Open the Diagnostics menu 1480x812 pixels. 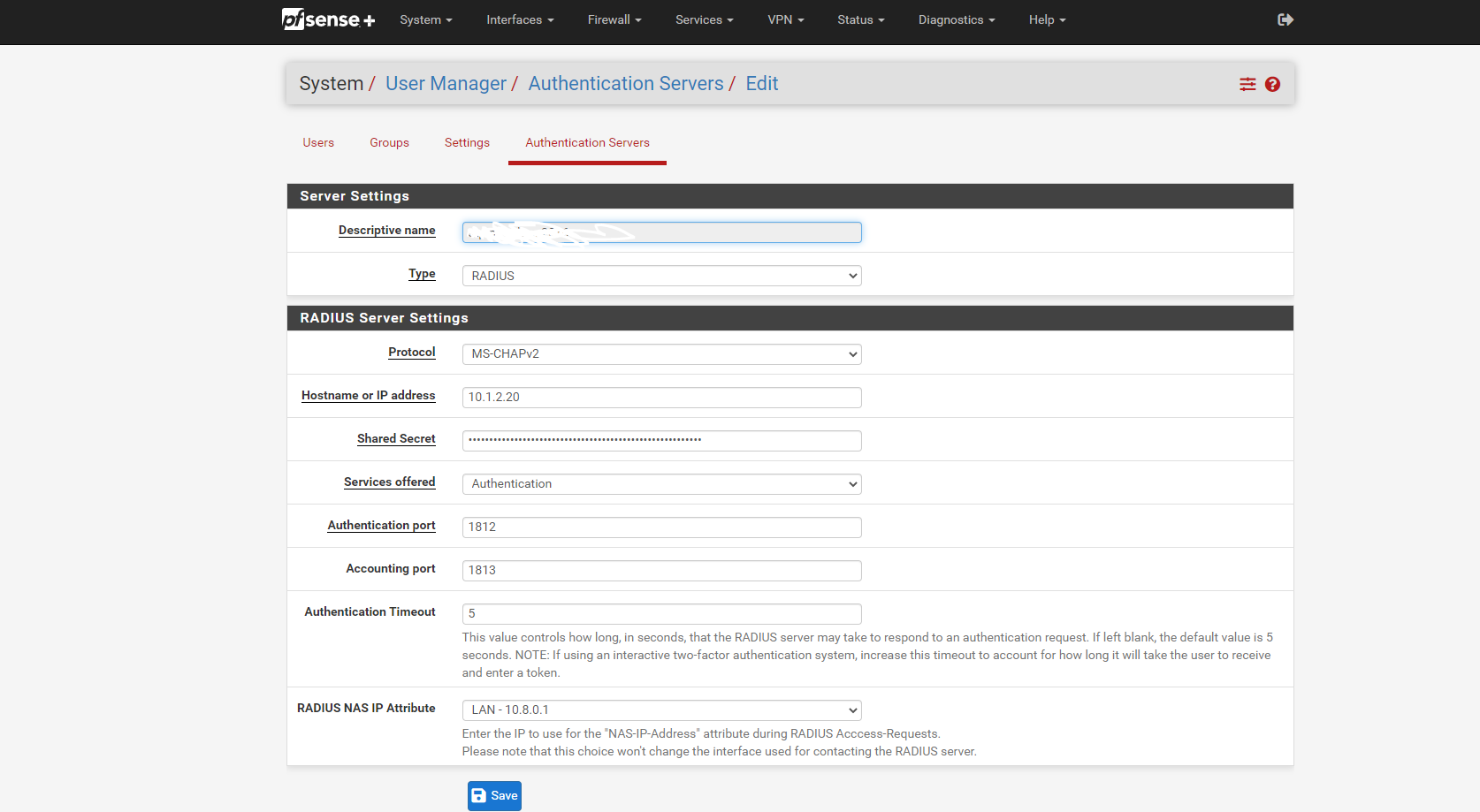point(956,19)
